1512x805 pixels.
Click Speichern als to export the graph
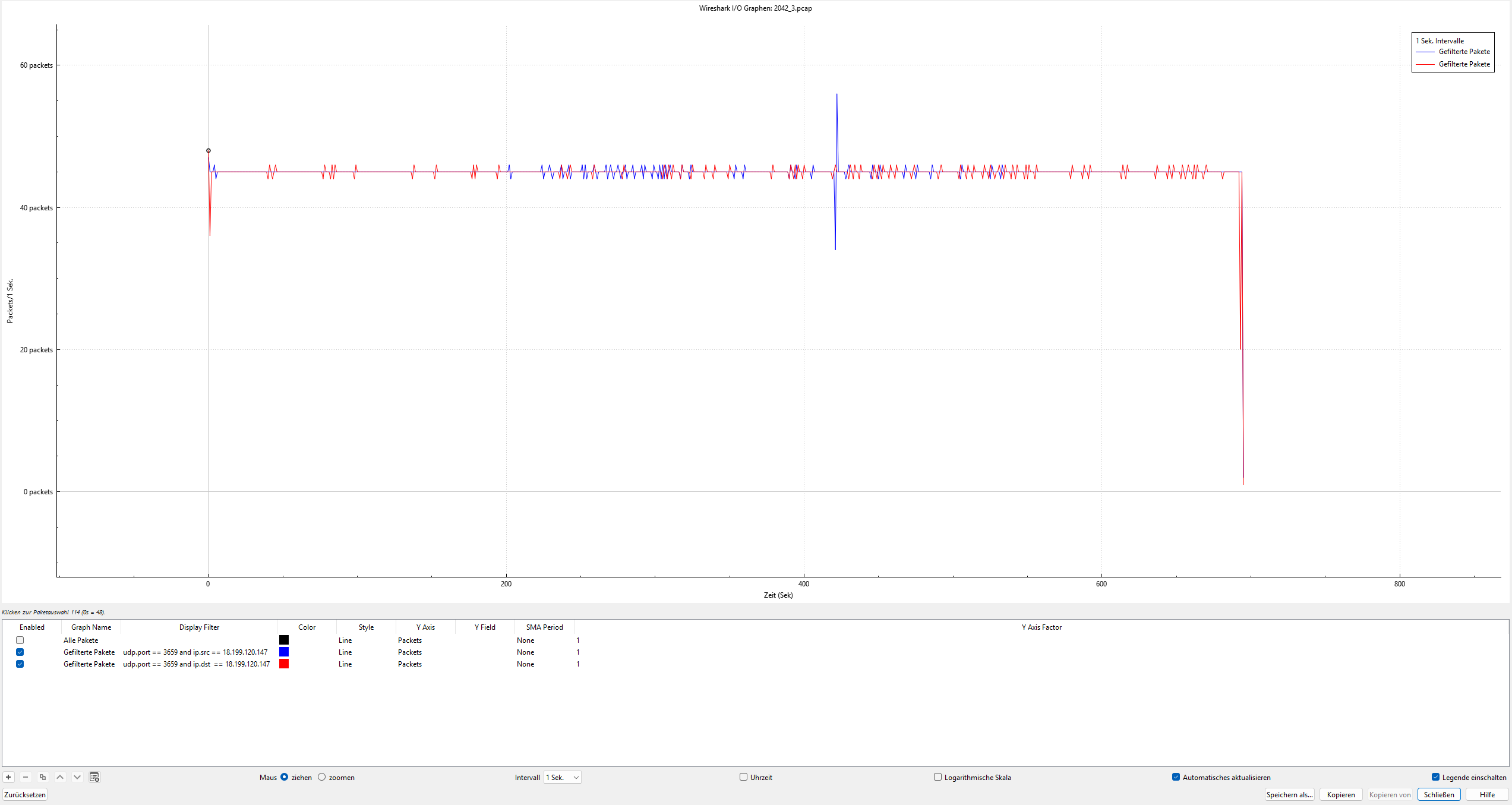pyautogui.click(x=1289, y=794)
